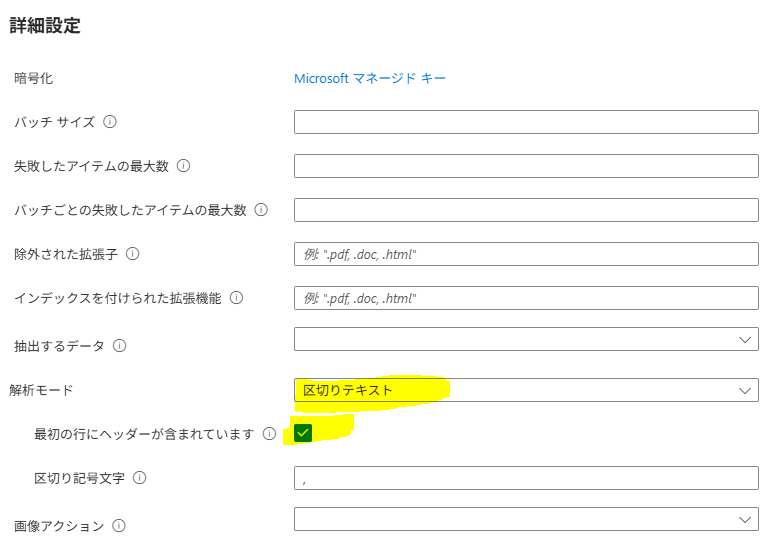This screenshot has width=777, height=542.
Task: Click info icon for 最初の行にヘッダーが含まれています
Action: (268, 434)
